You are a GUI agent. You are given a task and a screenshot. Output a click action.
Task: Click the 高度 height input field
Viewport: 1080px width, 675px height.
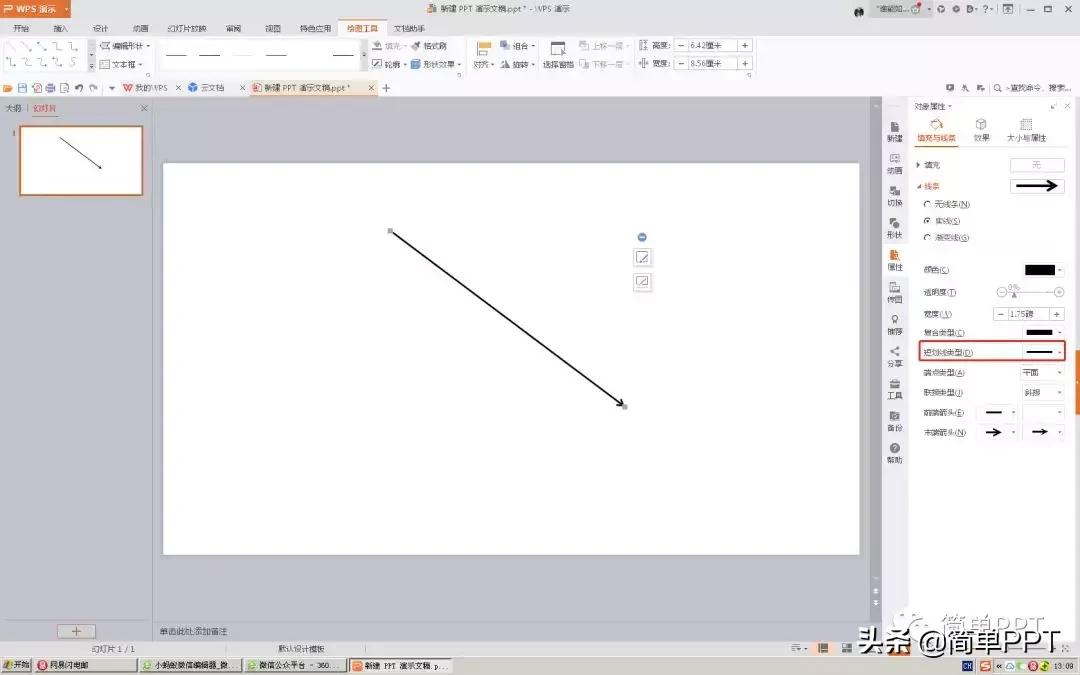(x=712, y=45)
